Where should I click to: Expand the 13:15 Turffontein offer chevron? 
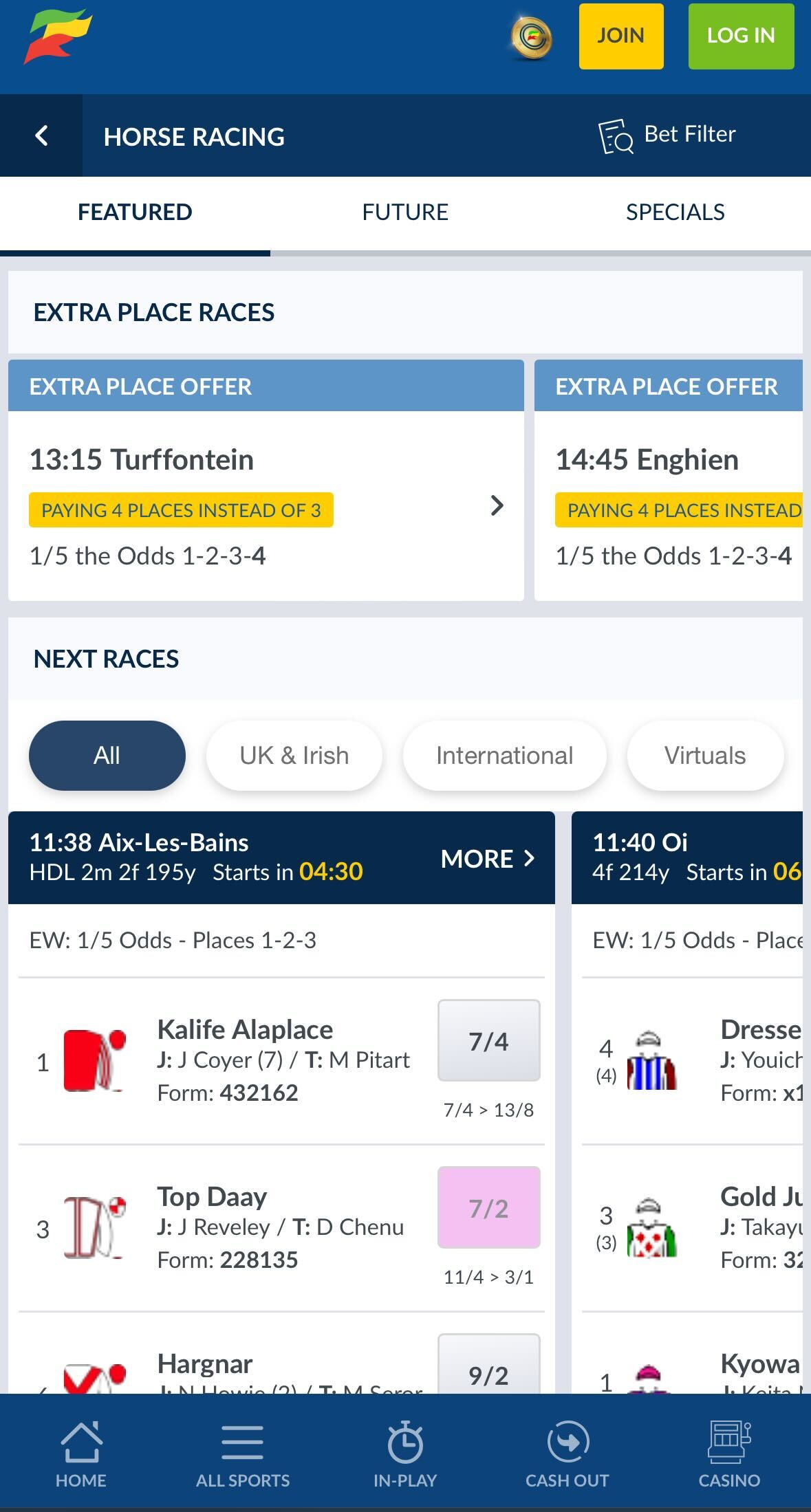coord(497,507)
